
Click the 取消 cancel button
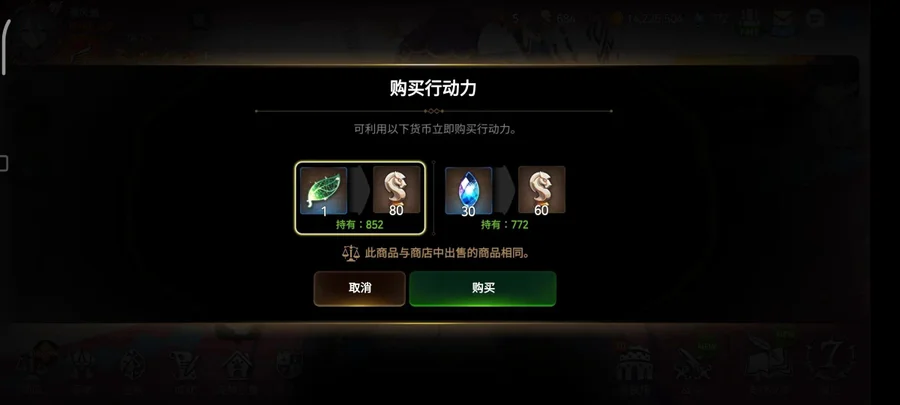[360, 289]
